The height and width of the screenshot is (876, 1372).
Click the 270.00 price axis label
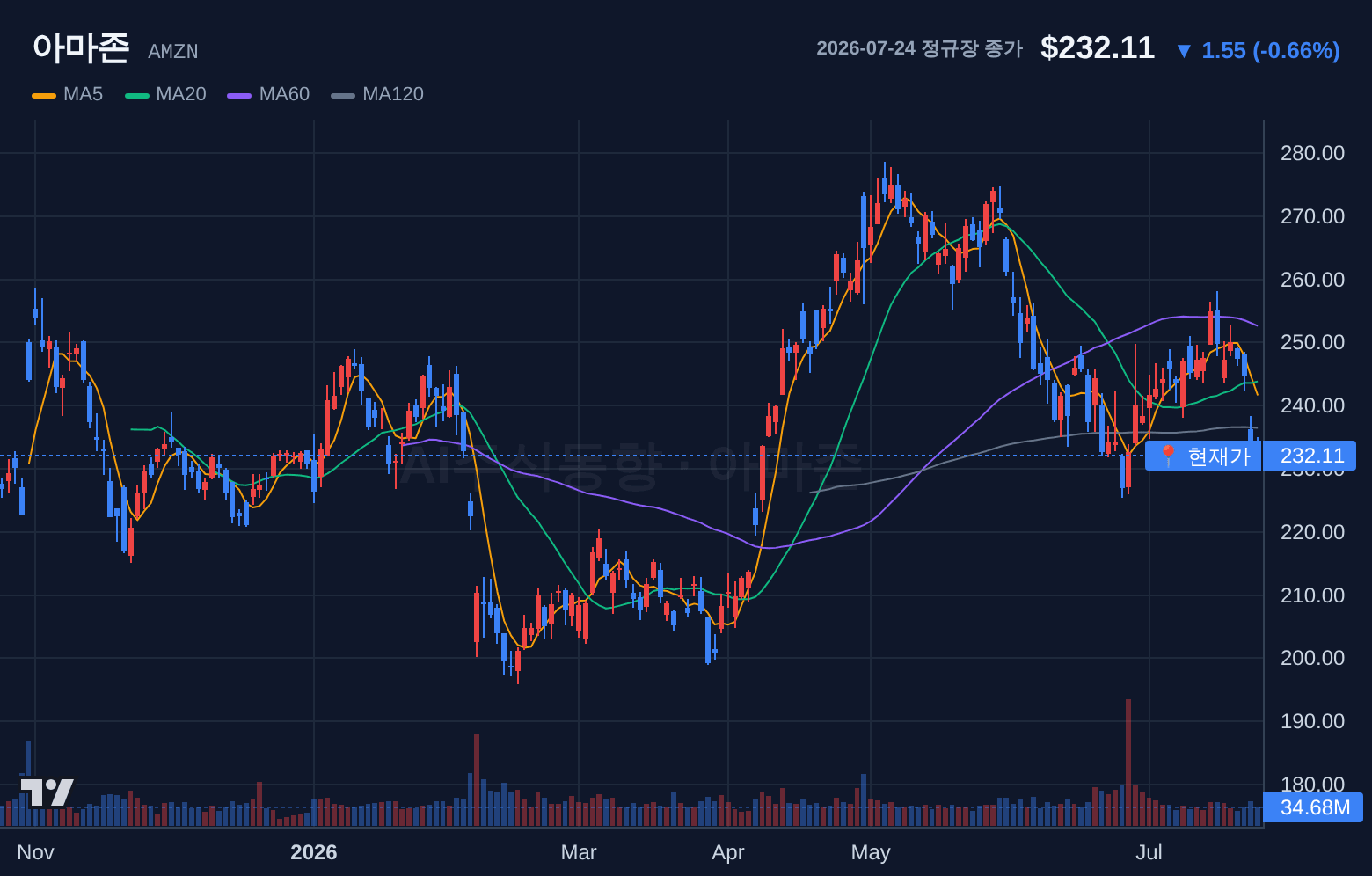tap(1312, 216)
